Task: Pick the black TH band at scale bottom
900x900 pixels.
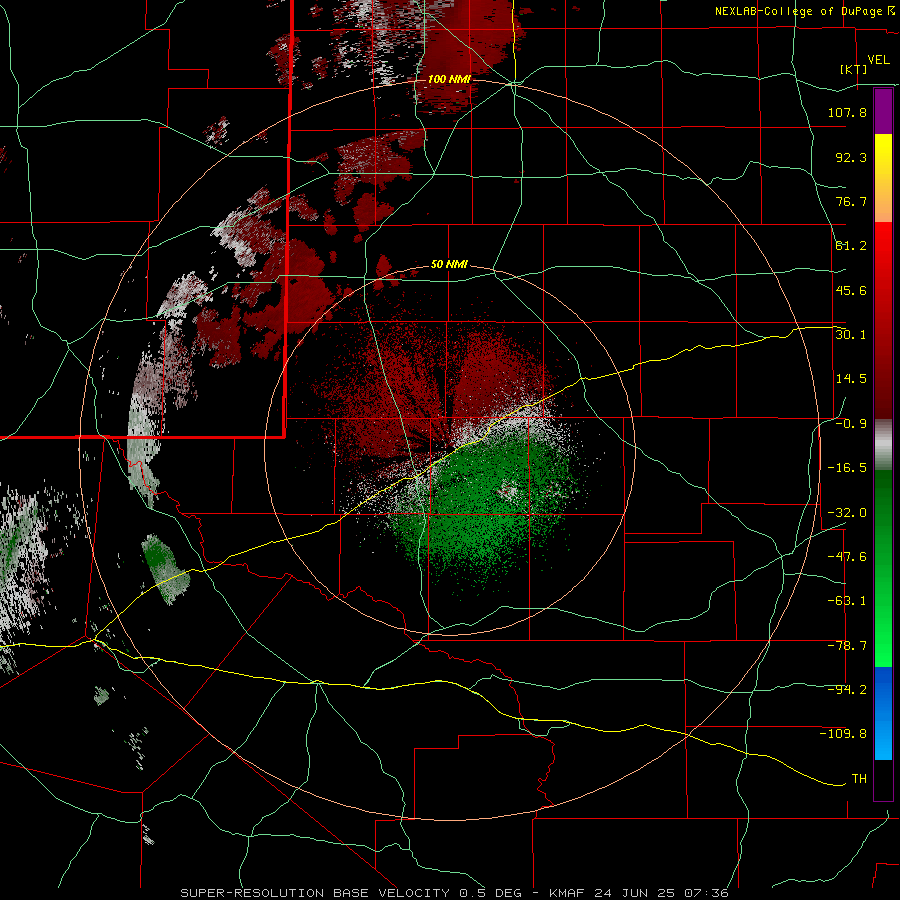Action: click(883, 779)
